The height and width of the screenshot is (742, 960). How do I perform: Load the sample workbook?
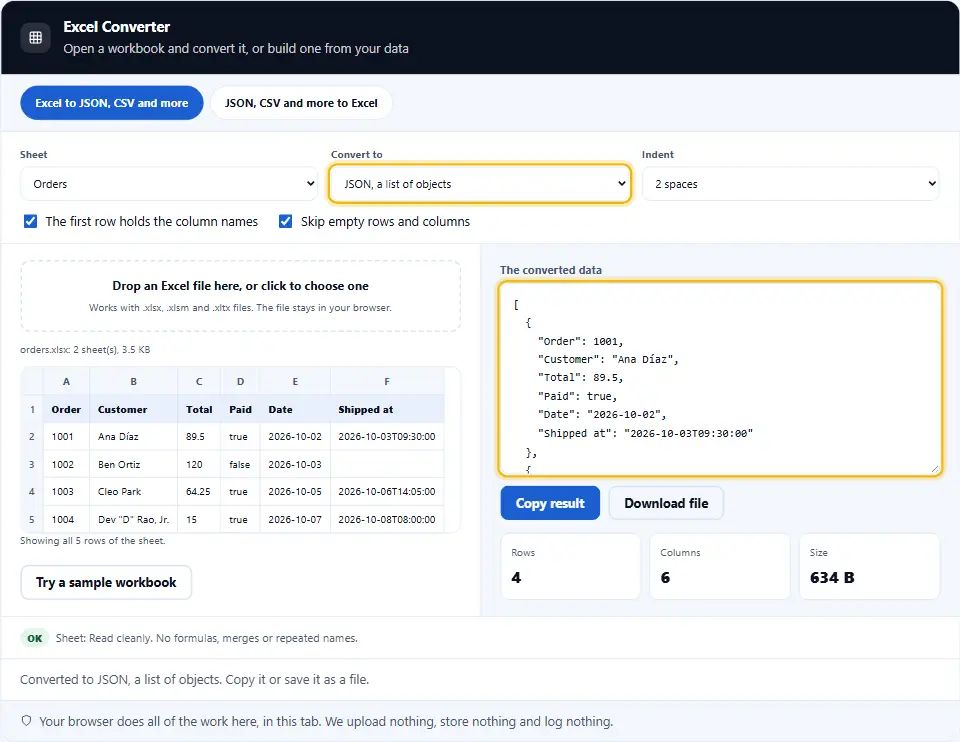106,582
